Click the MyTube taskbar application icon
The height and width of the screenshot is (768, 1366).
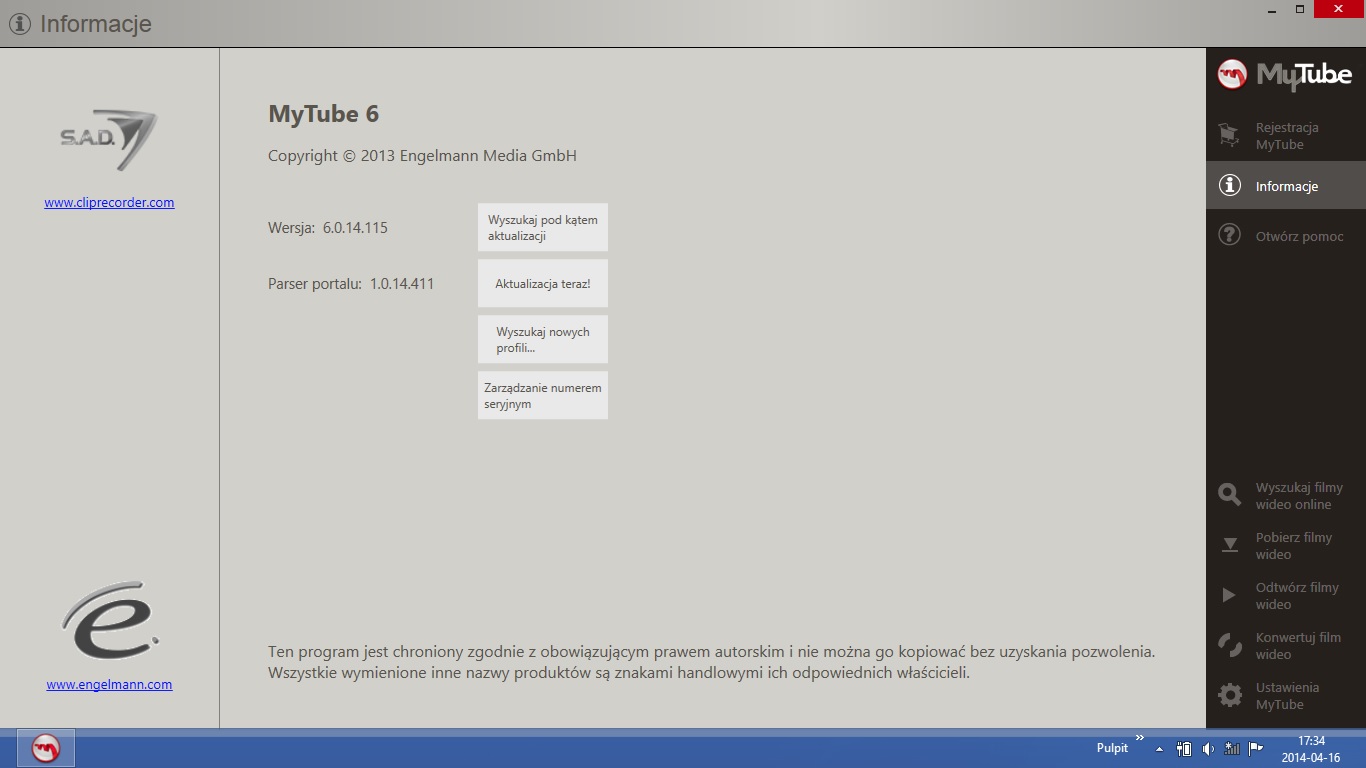[46, 748]
